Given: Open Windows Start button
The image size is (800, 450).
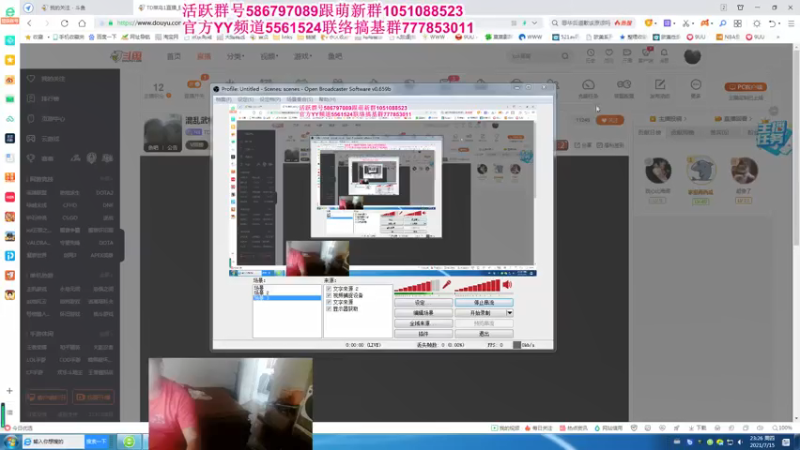Looking at the screenshot, I should [x=10, y=442].
